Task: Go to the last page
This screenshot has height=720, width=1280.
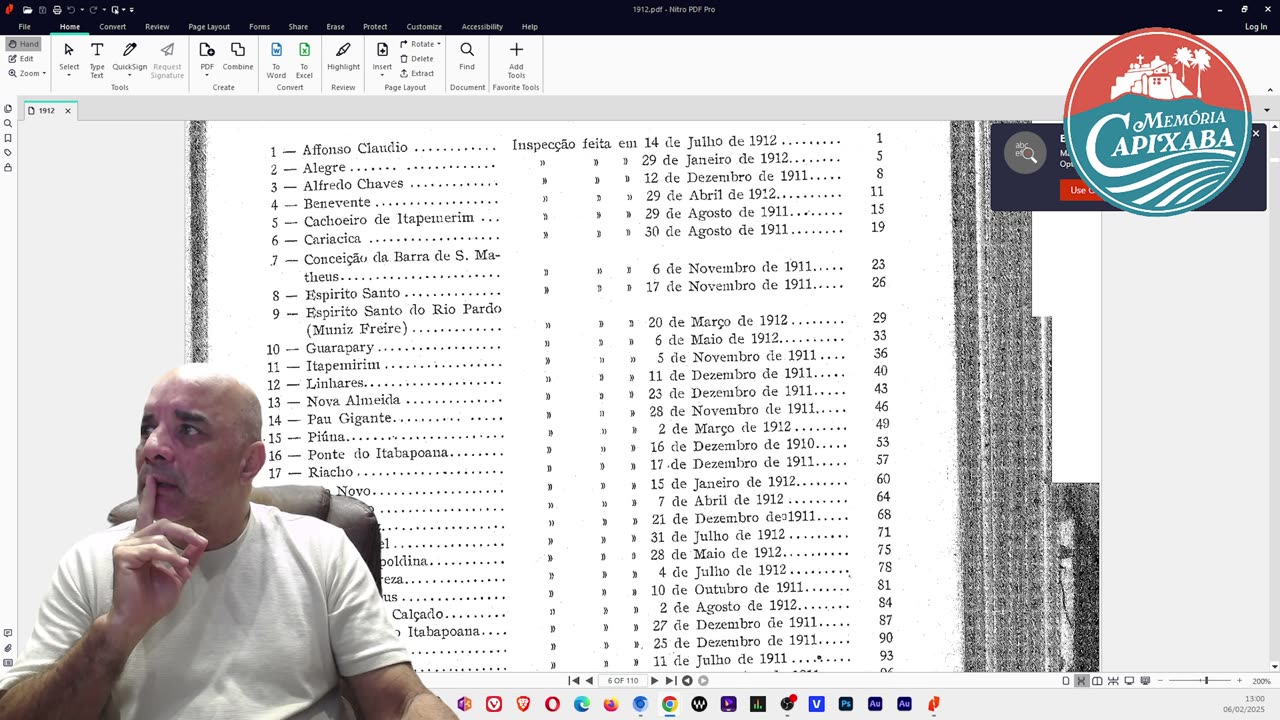Action: (670, 681)
